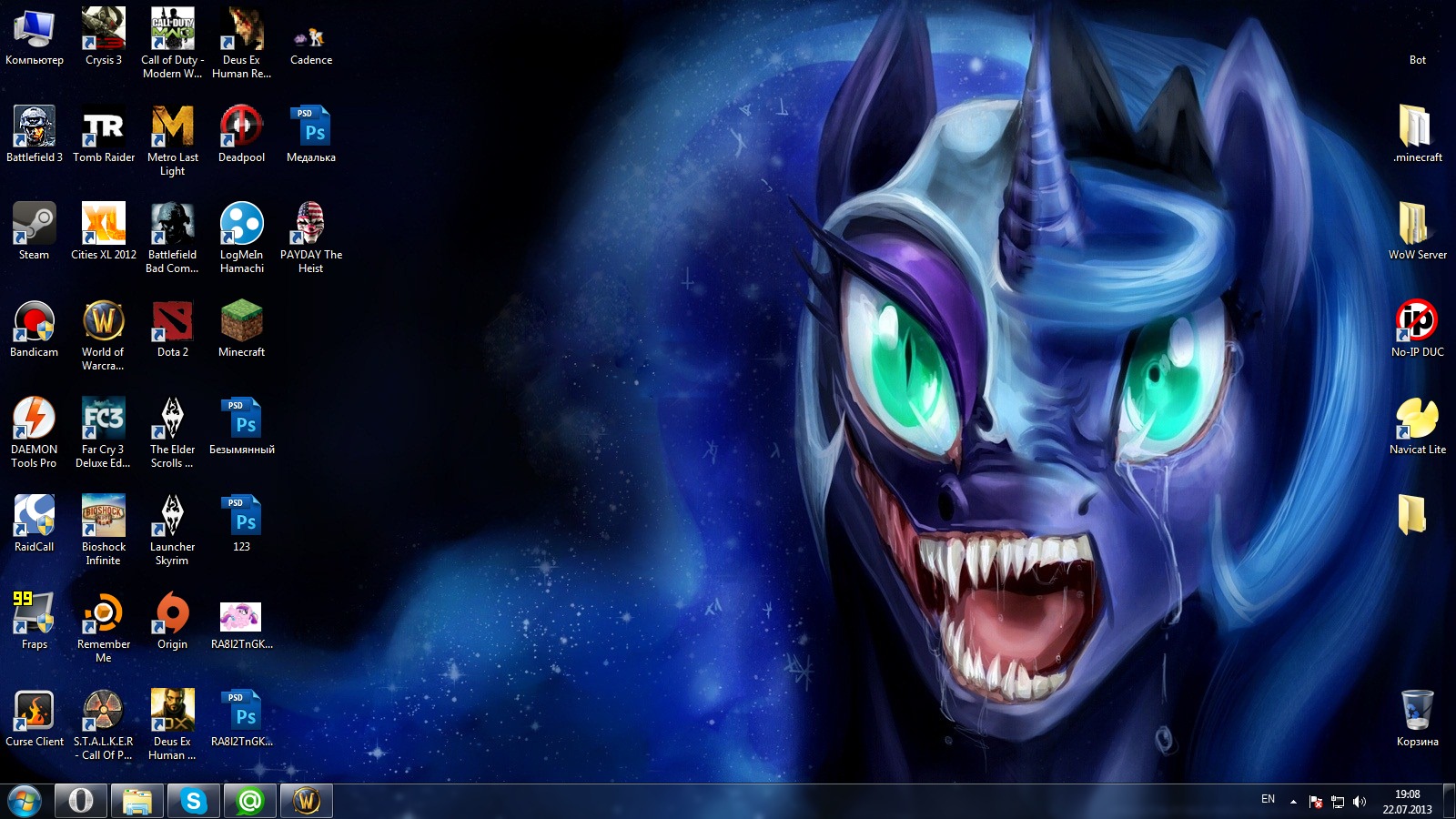Select the Tomb Raider shortcut
This screenshot has width=1456, height=819.
click(104, 136)
